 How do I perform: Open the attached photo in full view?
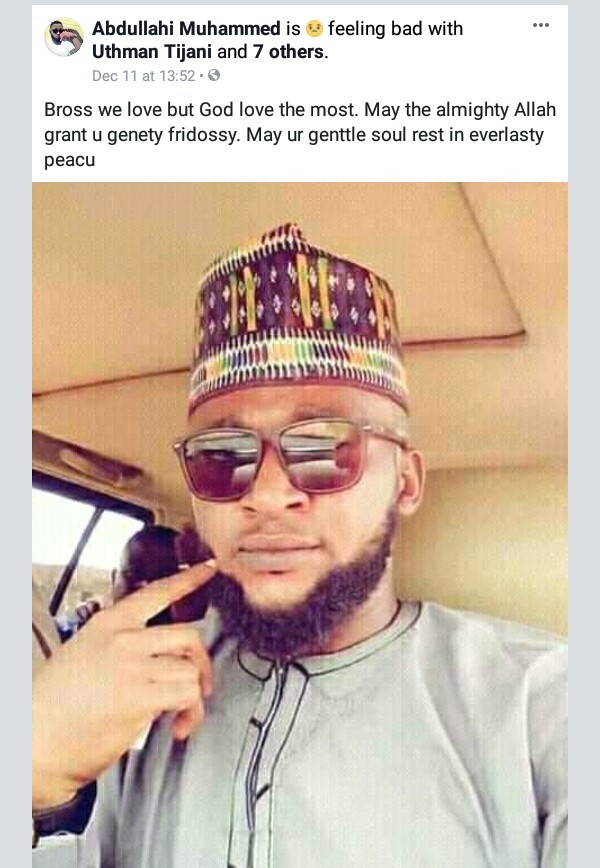pyautogui.click(x=300, y=525)
